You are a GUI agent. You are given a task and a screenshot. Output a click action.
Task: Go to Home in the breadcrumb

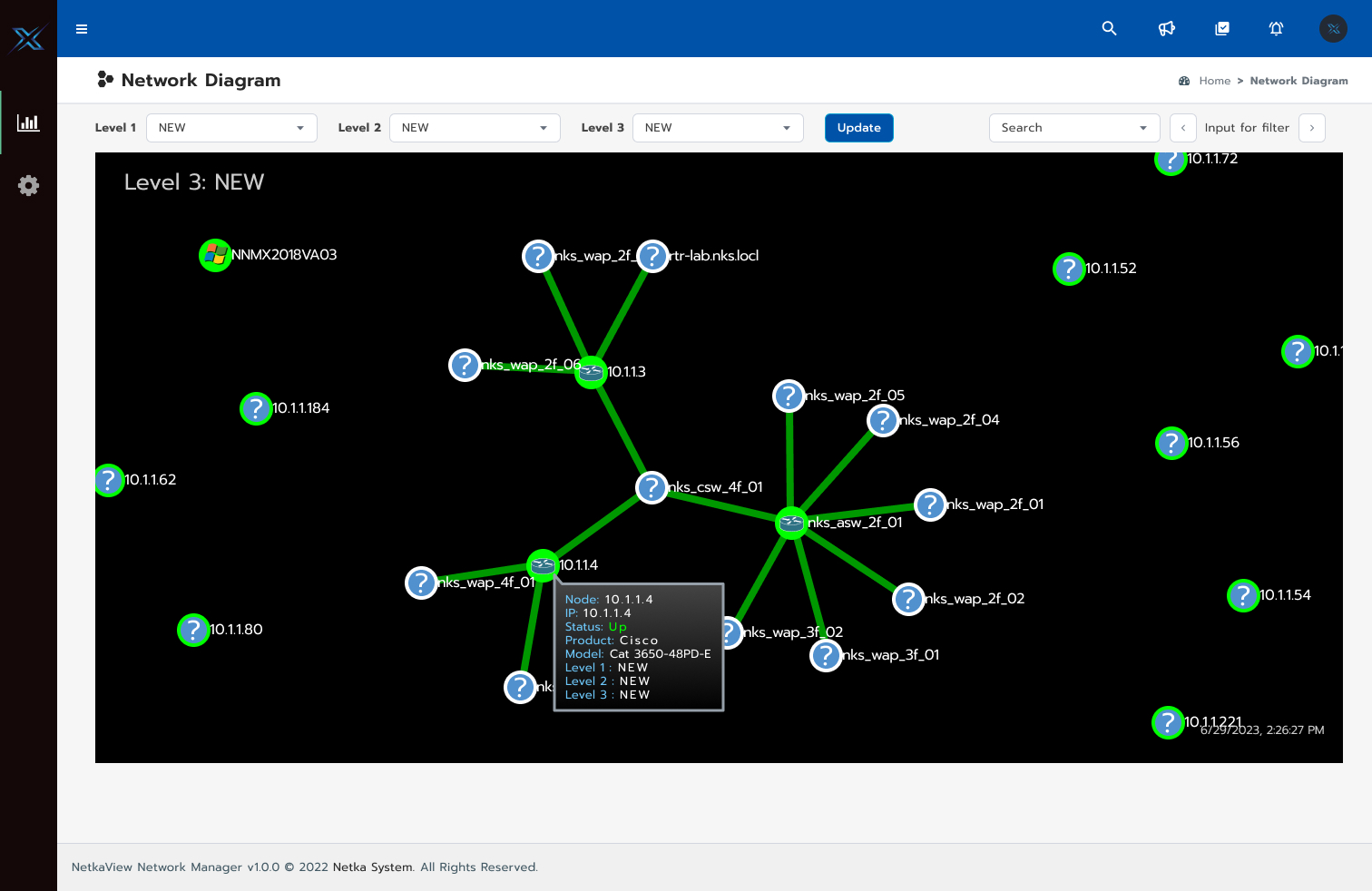point(1214,81)
